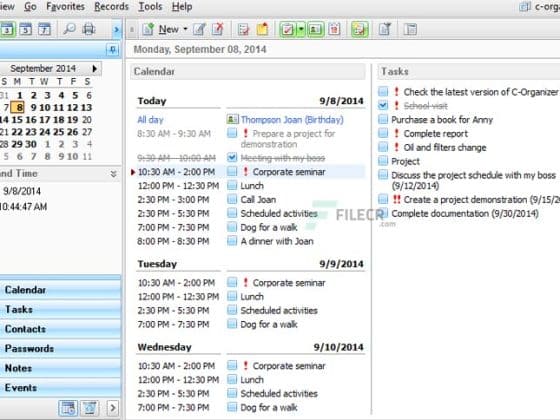Expand the bottom sidebar more arrow
Image resolution: width=560 pixels, height=420 pixels.
pos(112,408)
